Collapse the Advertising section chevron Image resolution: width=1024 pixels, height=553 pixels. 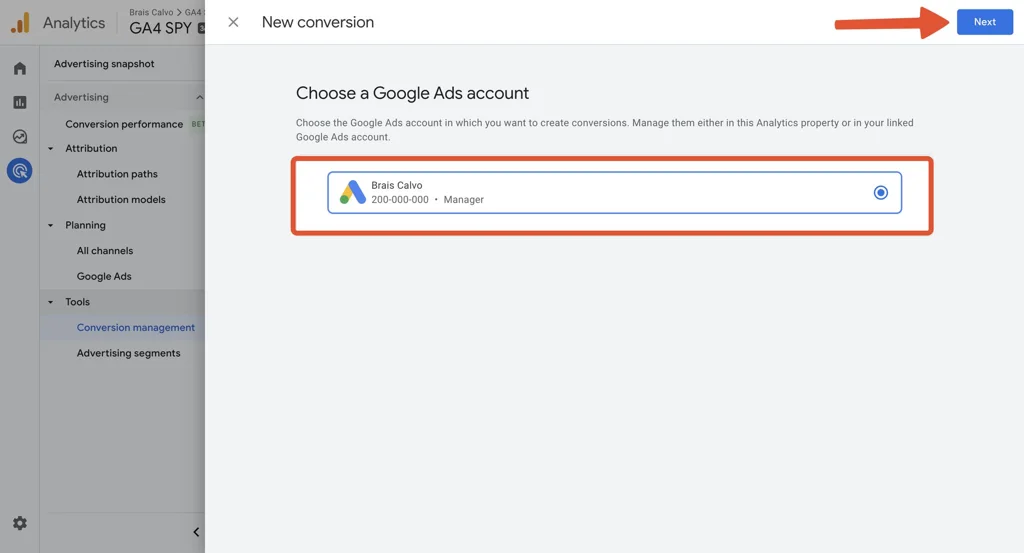coord(199,97)
